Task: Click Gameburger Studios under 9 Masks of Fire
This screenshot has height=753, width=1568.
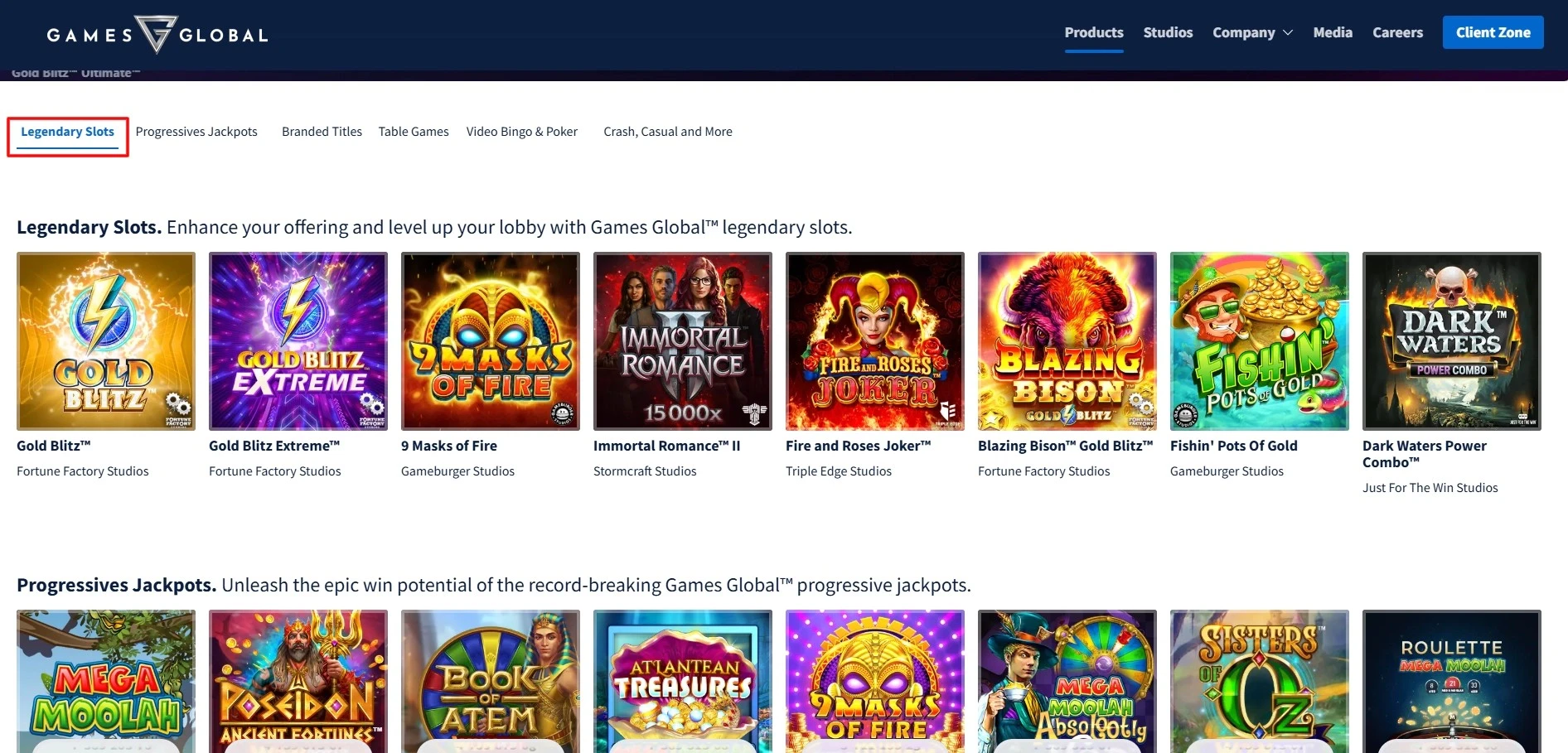Action: (x=457, y=471)
